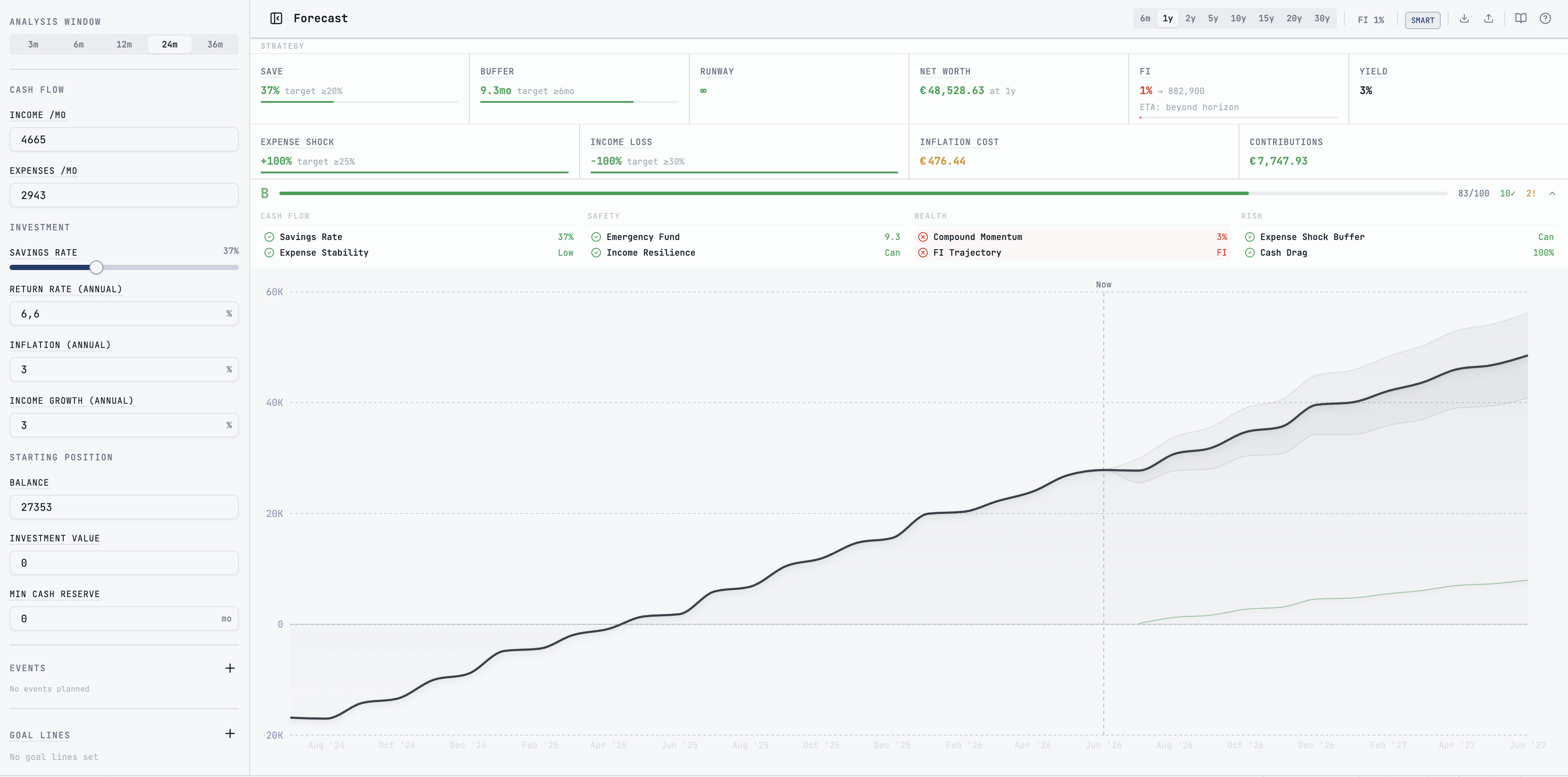Click the upload icon in the top toolbar
The height and width of the screenshot is (777, 1568).
1488,18
